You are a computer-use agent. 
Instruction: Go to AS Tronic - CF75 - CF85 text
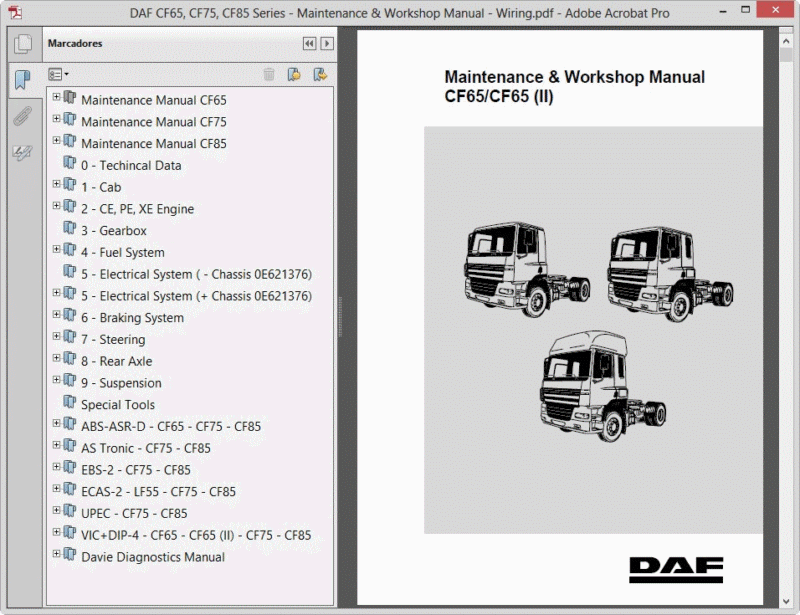point(146,448)
